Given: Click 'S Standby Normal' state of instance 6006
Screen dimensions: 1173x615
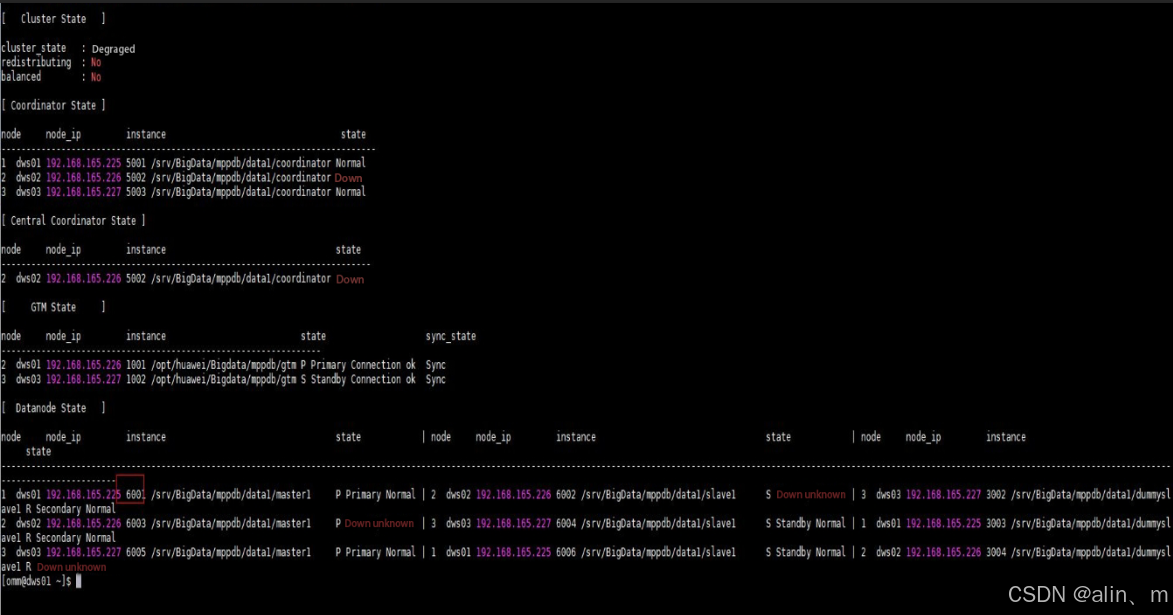Looking at the screenshot, I should tap(806, 552).
